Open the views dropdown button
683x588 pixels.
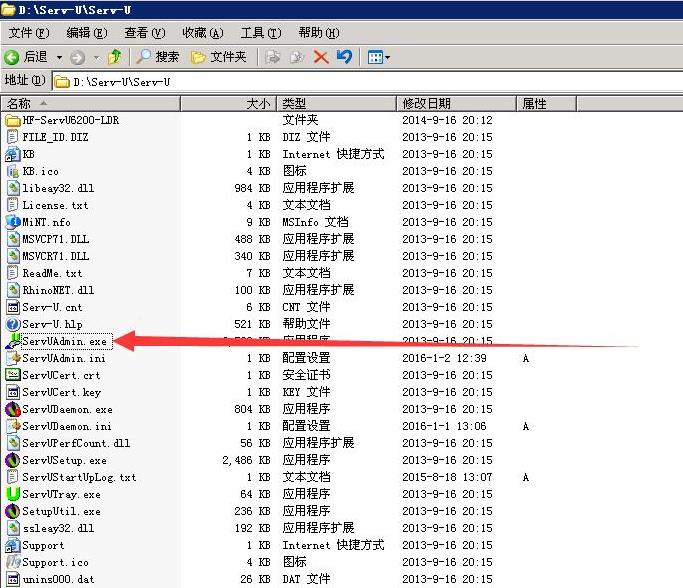[378, 57]
